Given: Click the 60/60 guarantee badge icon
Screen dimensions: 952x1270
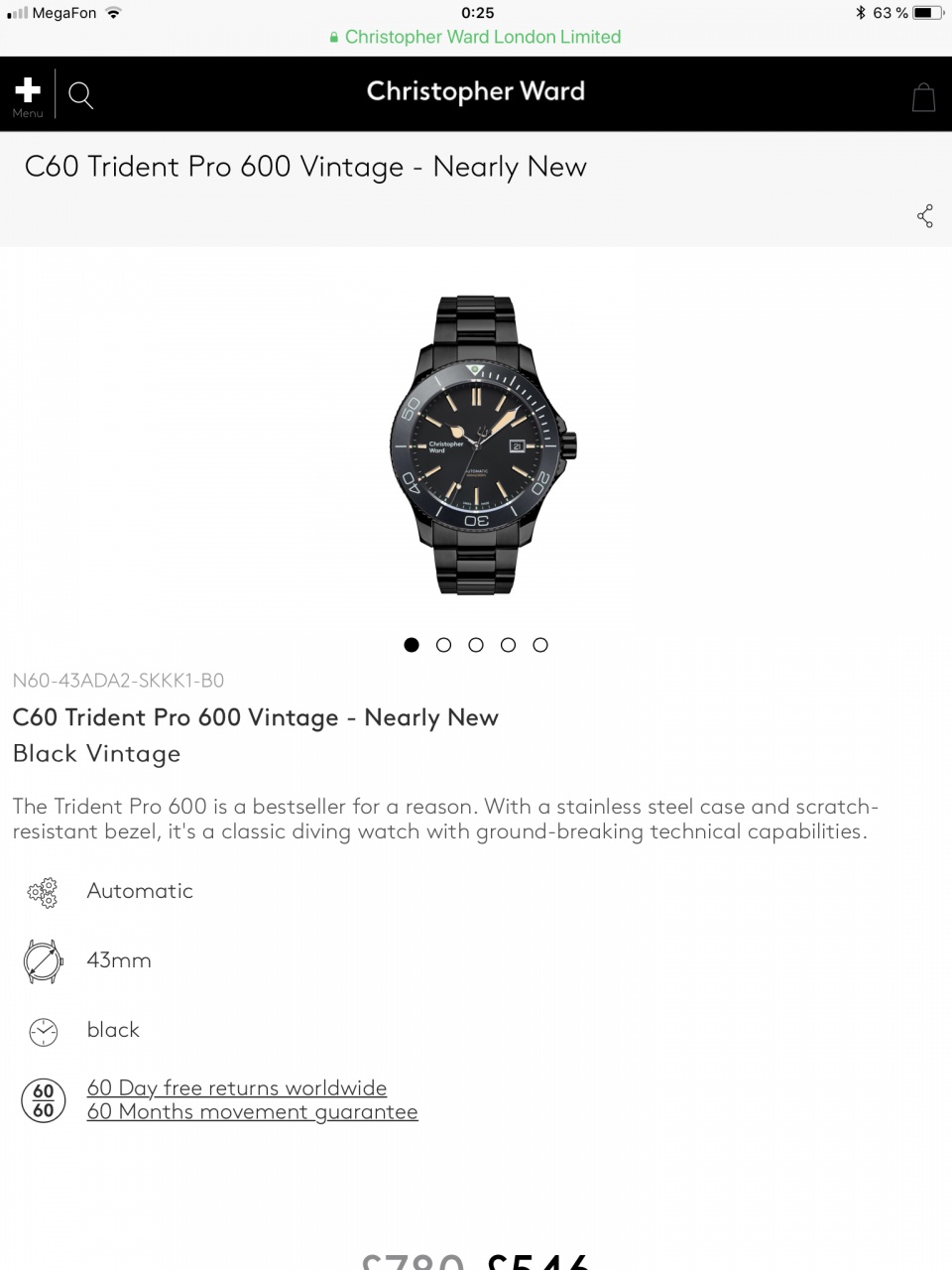Looking at the screenshot, I should point(44,1100).
